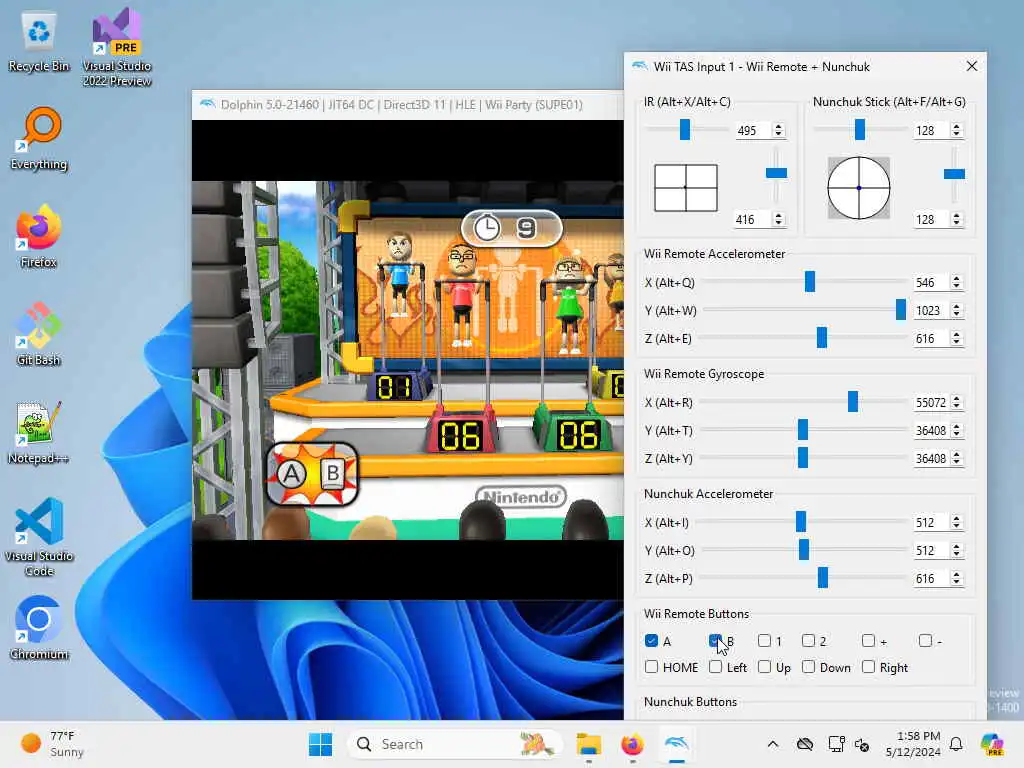
Task: Check the - button checkbox
Action: click(x=925, y=641)
